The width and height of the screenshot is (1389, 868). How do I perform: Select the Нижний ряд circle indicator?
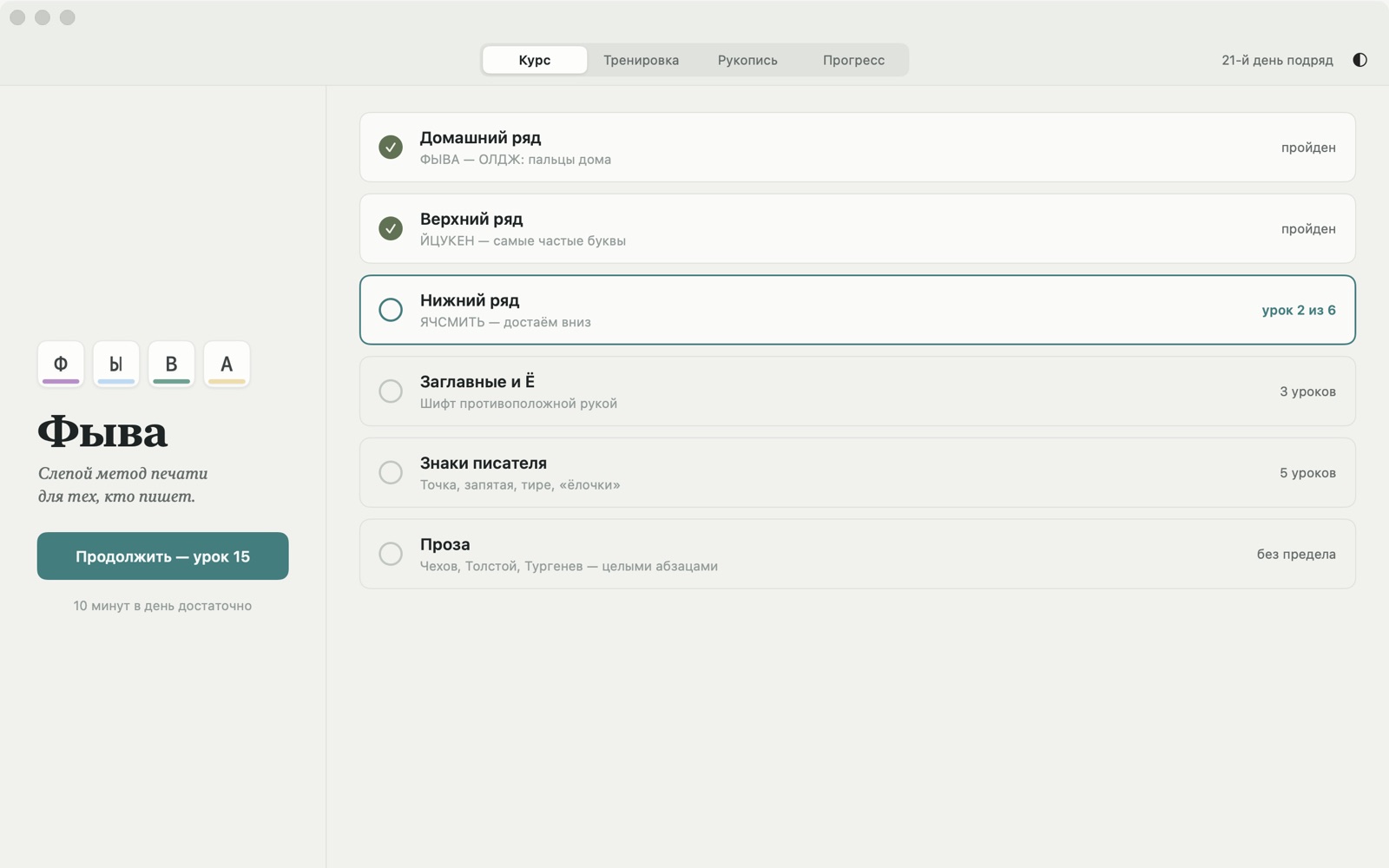[x=391, y=310]
